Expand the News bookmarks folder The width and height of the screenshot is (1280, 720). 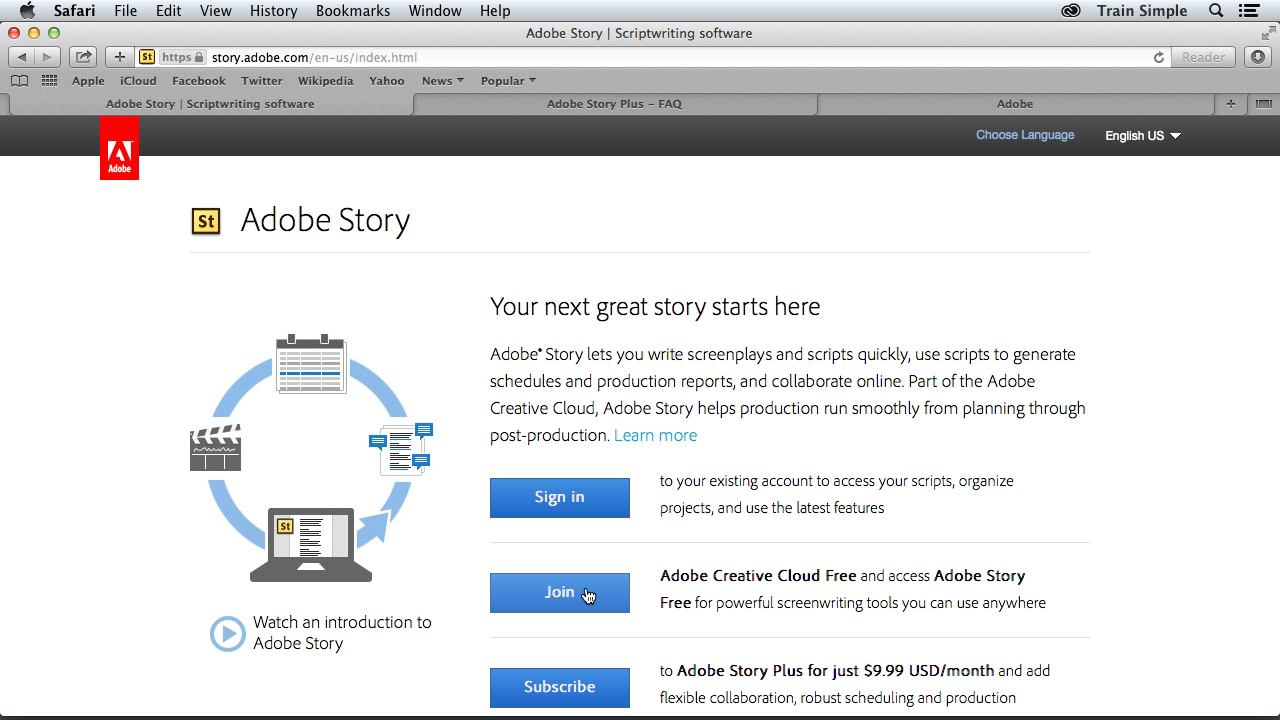[442, 81]
